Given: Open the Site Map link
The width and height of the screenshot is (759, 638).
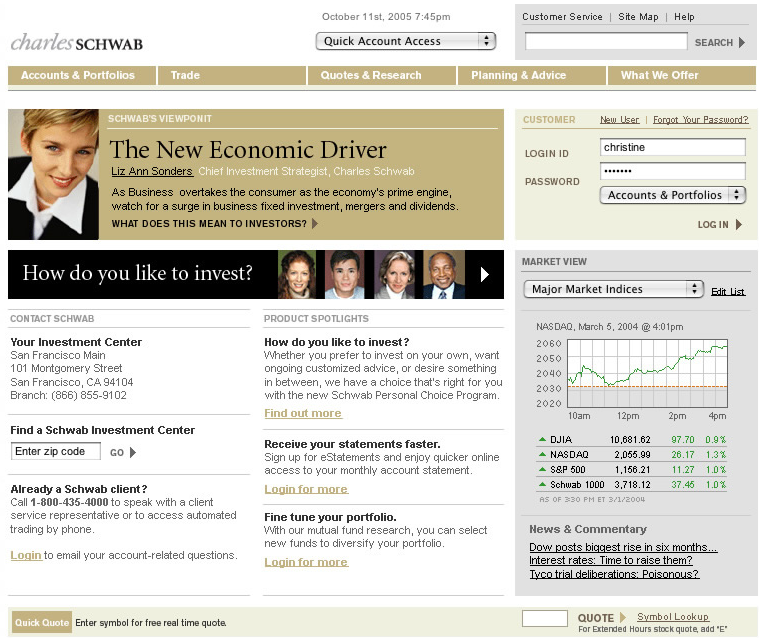Looking at the screenshot, I should coord(638,17).
